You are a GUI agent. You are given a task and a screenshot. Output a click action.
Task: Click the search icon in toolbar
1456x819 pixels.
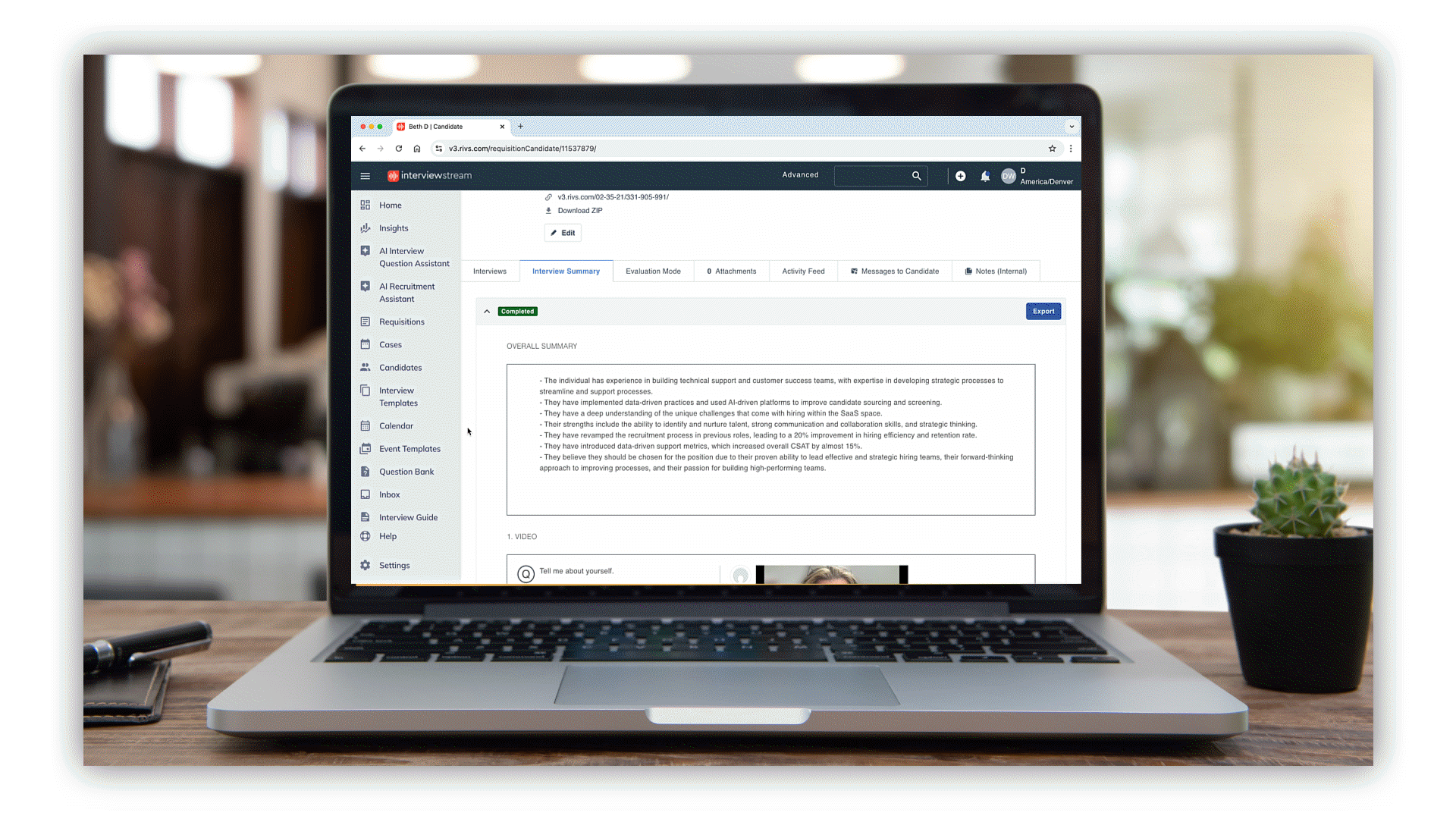[x=915, y=176]
